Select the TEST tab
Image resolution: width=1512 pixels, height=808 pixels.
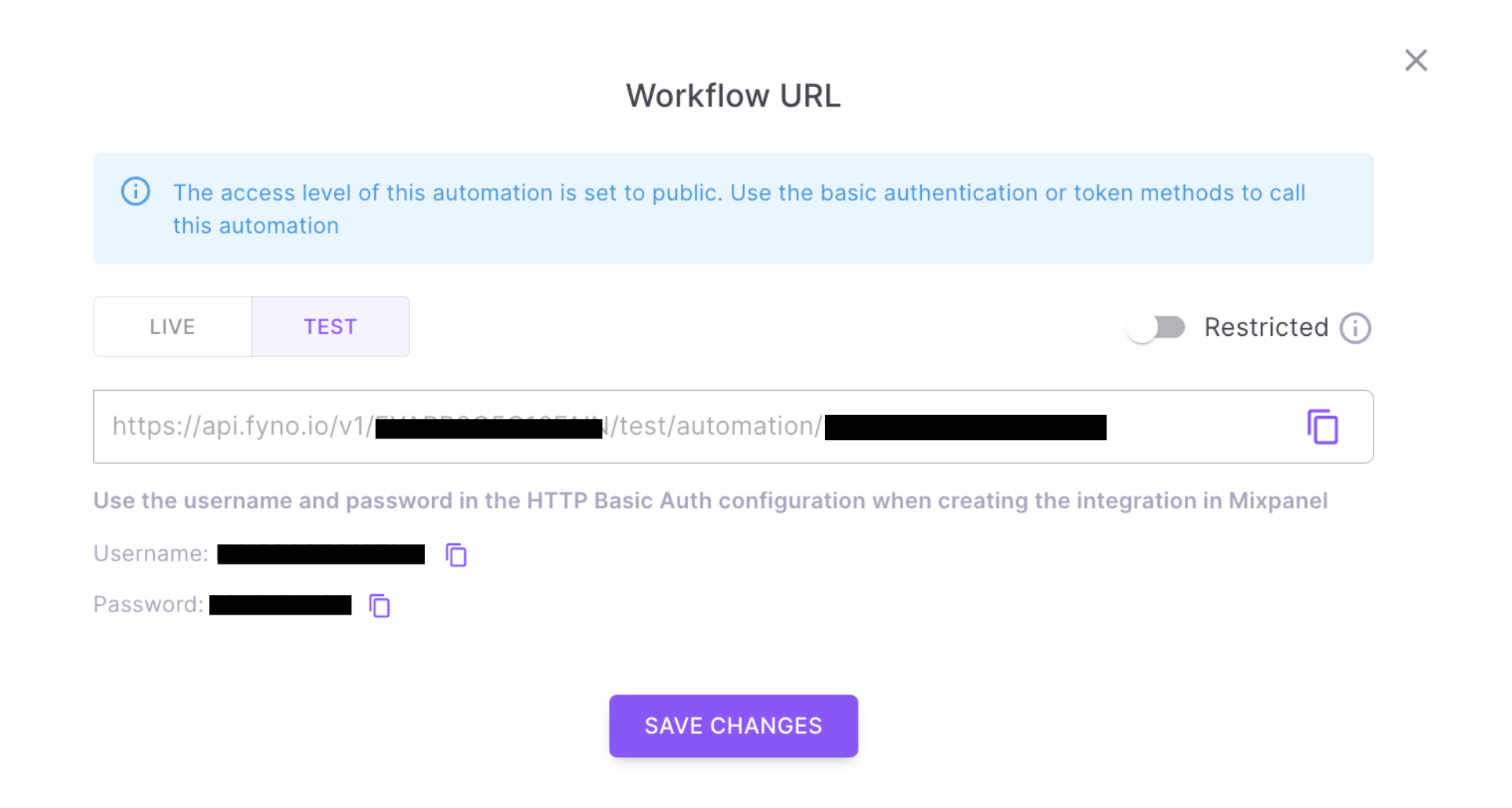(330, 326)
